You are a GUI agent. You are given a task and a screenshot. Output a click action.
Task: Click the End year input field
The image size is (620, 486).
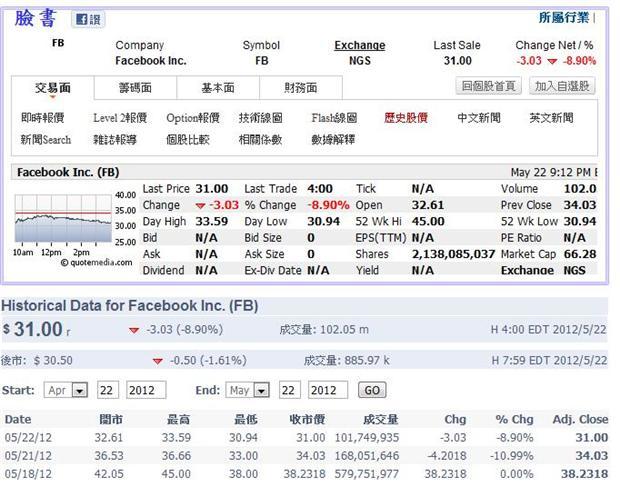[328, 390]
